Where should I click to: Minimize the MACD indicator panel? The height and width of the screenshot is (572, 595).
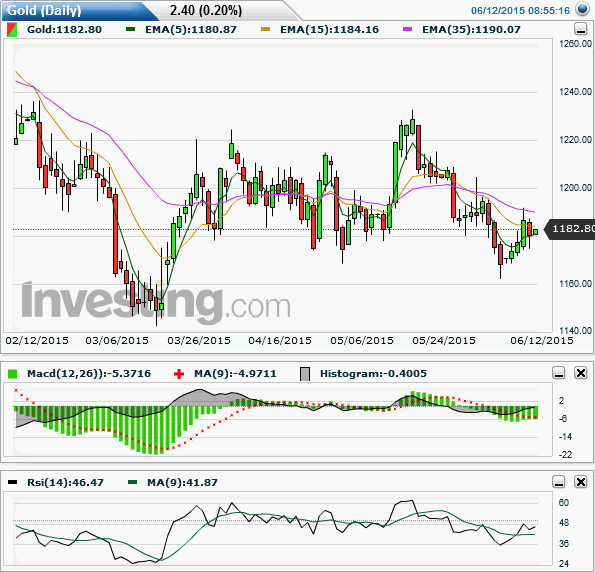[x=559, y=373]
